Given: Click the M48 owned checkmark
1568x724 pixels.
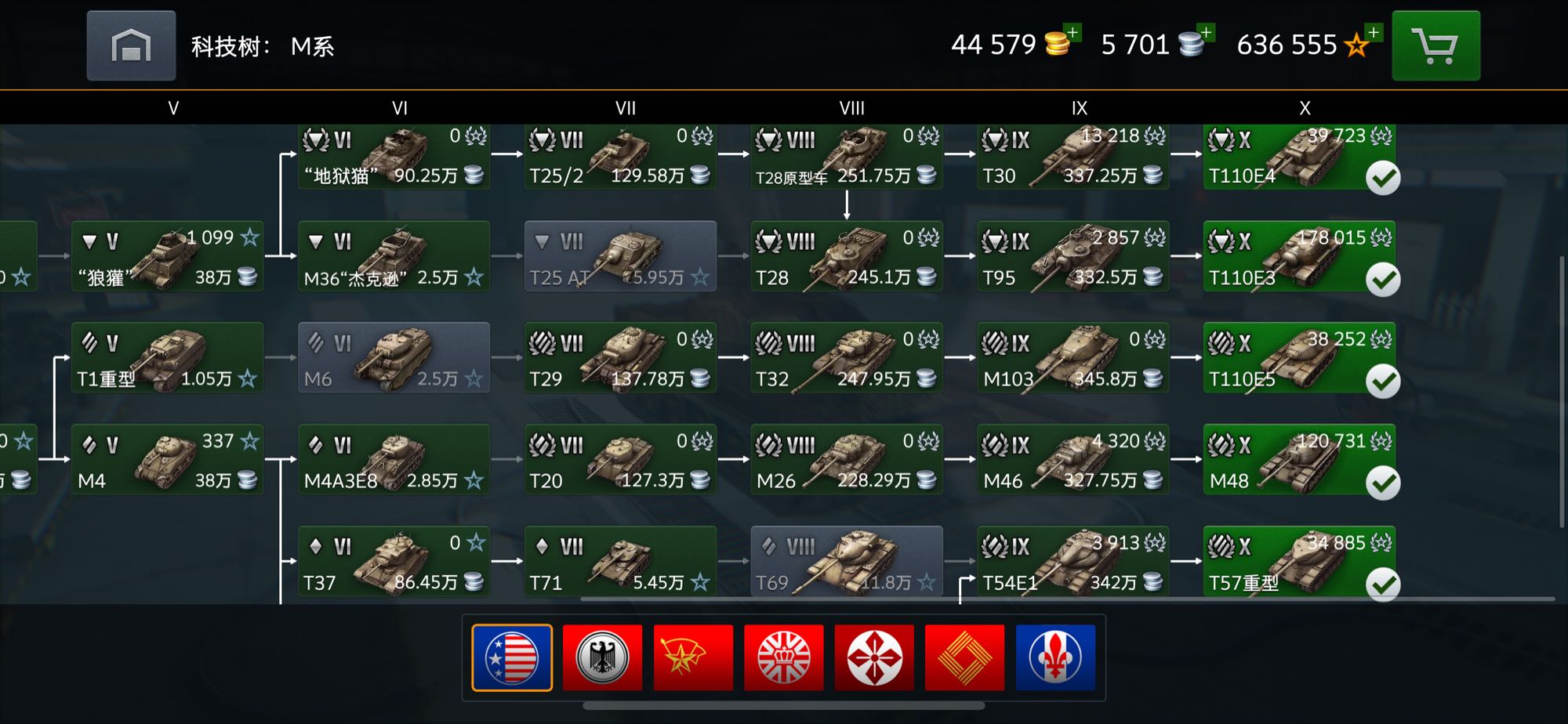Looking at the screenshot, I should pyautogui.click(x=1383, y=483).
